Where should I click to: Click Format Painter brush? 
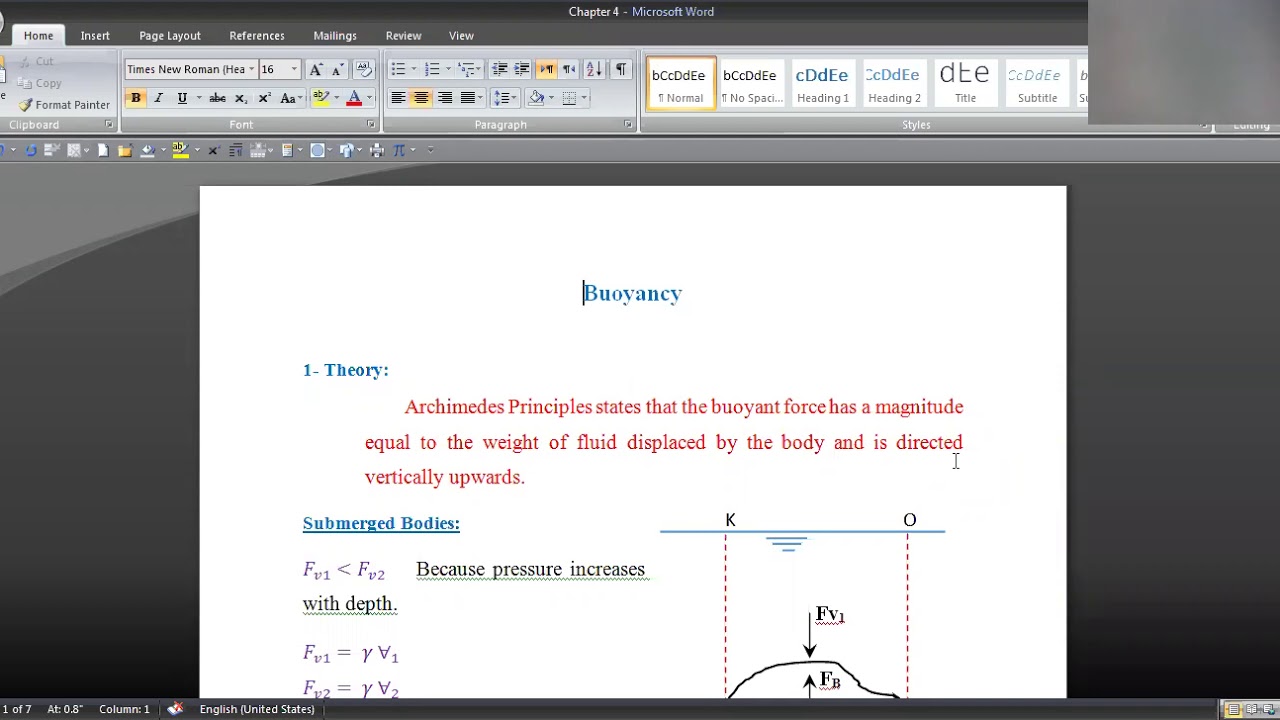pos(64,105)
